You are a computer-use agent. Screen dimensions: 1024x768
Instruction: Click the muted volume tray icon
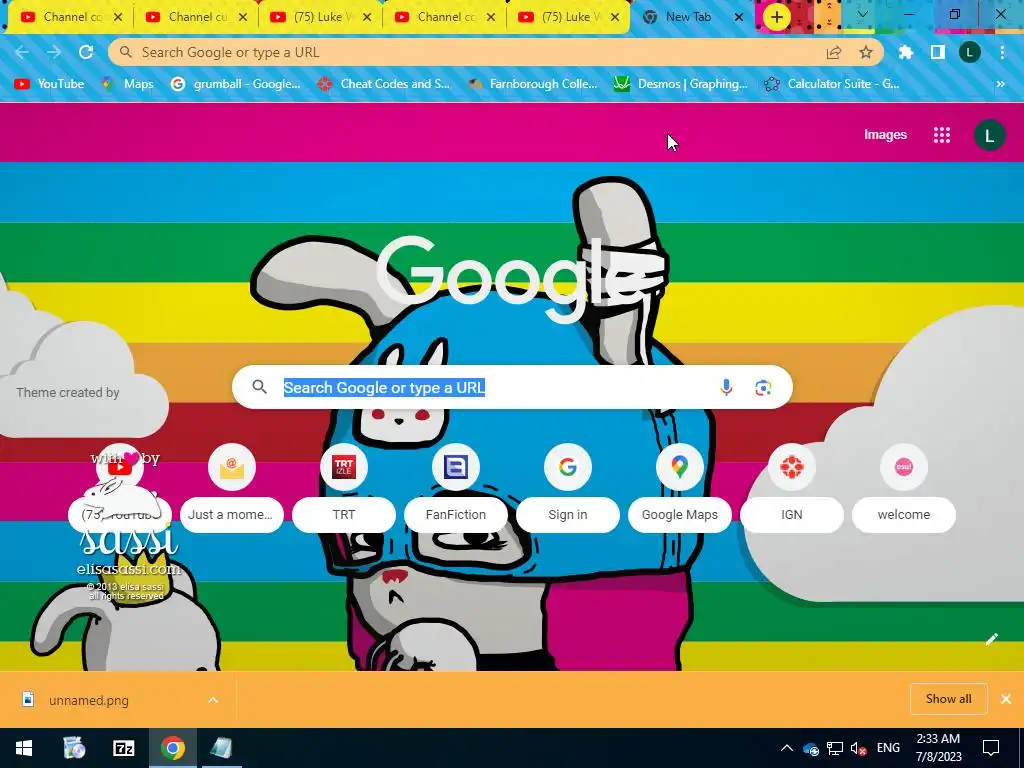tap(859, 748)
